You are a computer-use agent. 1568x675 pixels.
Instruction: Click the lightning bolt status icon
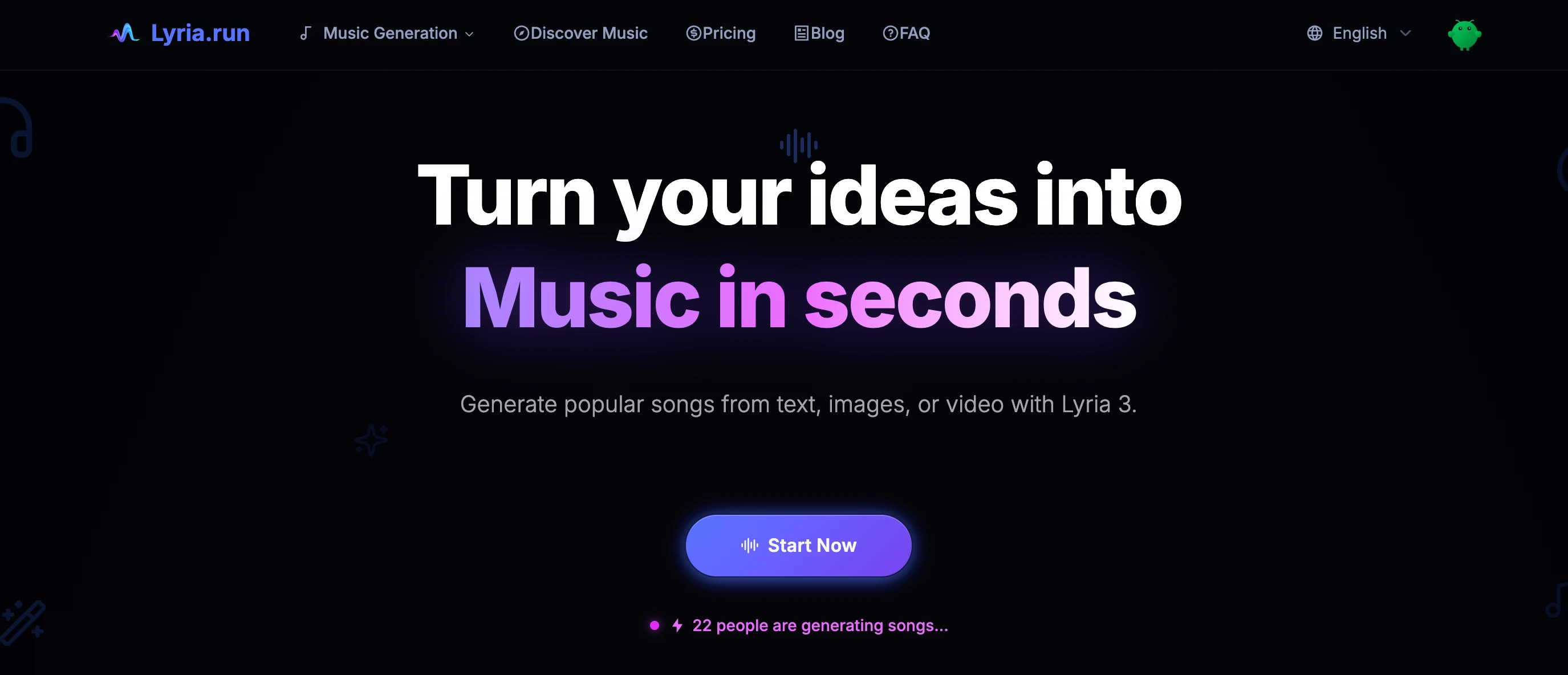tap(677, 625)
